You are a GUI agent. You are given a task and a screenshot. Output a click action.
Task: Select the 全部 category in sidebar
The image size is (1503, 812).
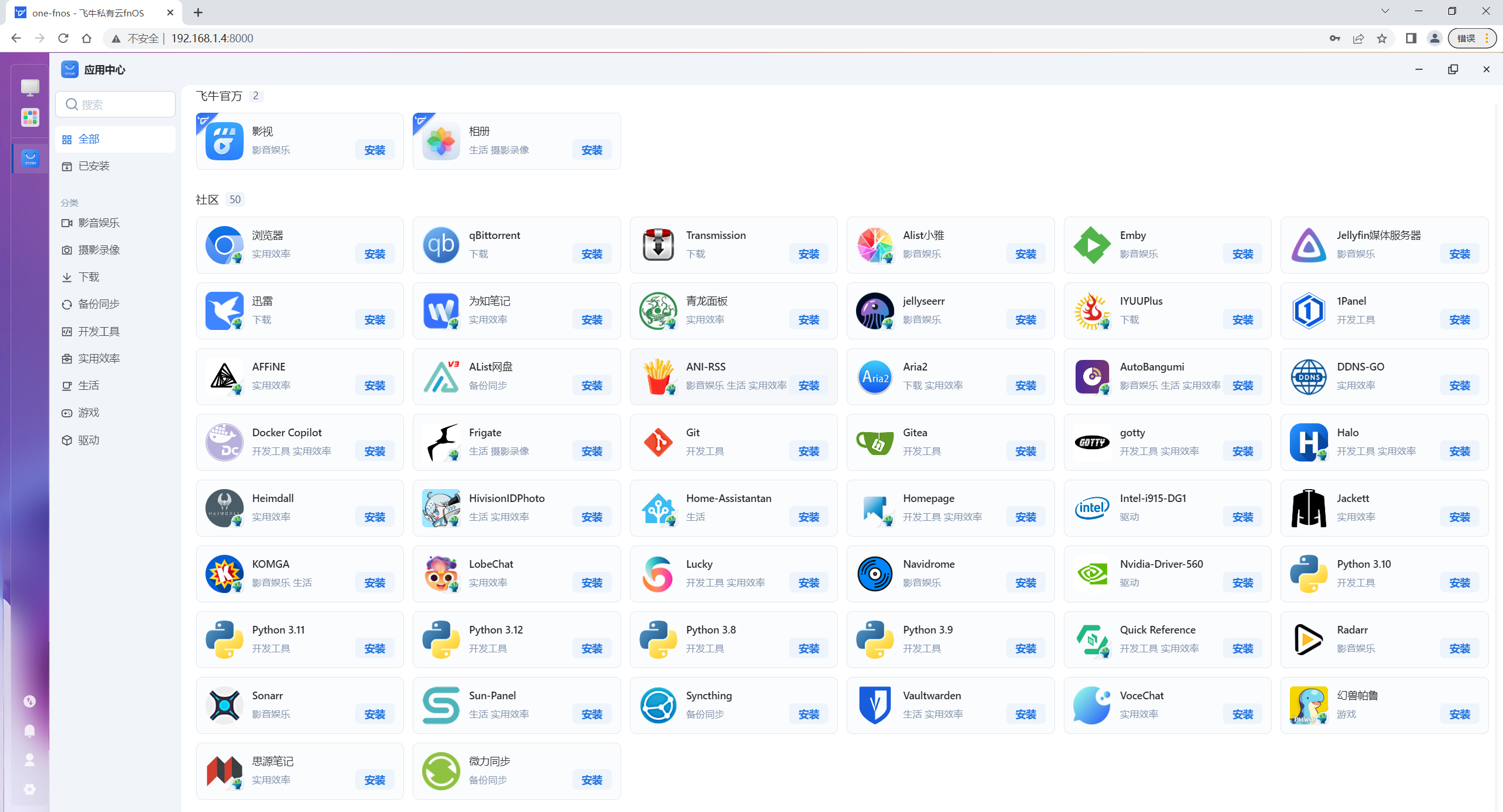tap(115, 139)
